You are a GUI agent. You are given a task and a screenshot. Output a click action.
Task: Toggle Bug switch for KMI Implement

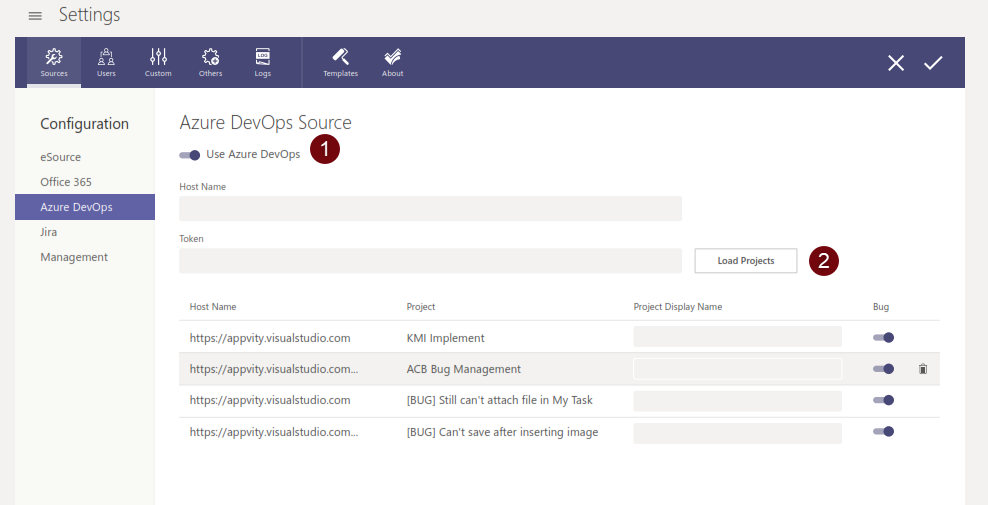pos(883,338)
